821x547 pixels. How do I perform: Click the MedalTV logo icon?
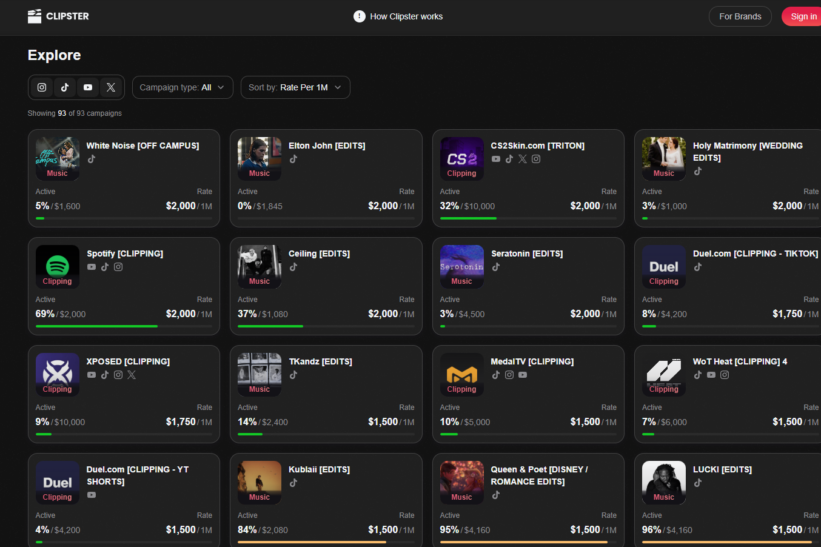(462, 374)
